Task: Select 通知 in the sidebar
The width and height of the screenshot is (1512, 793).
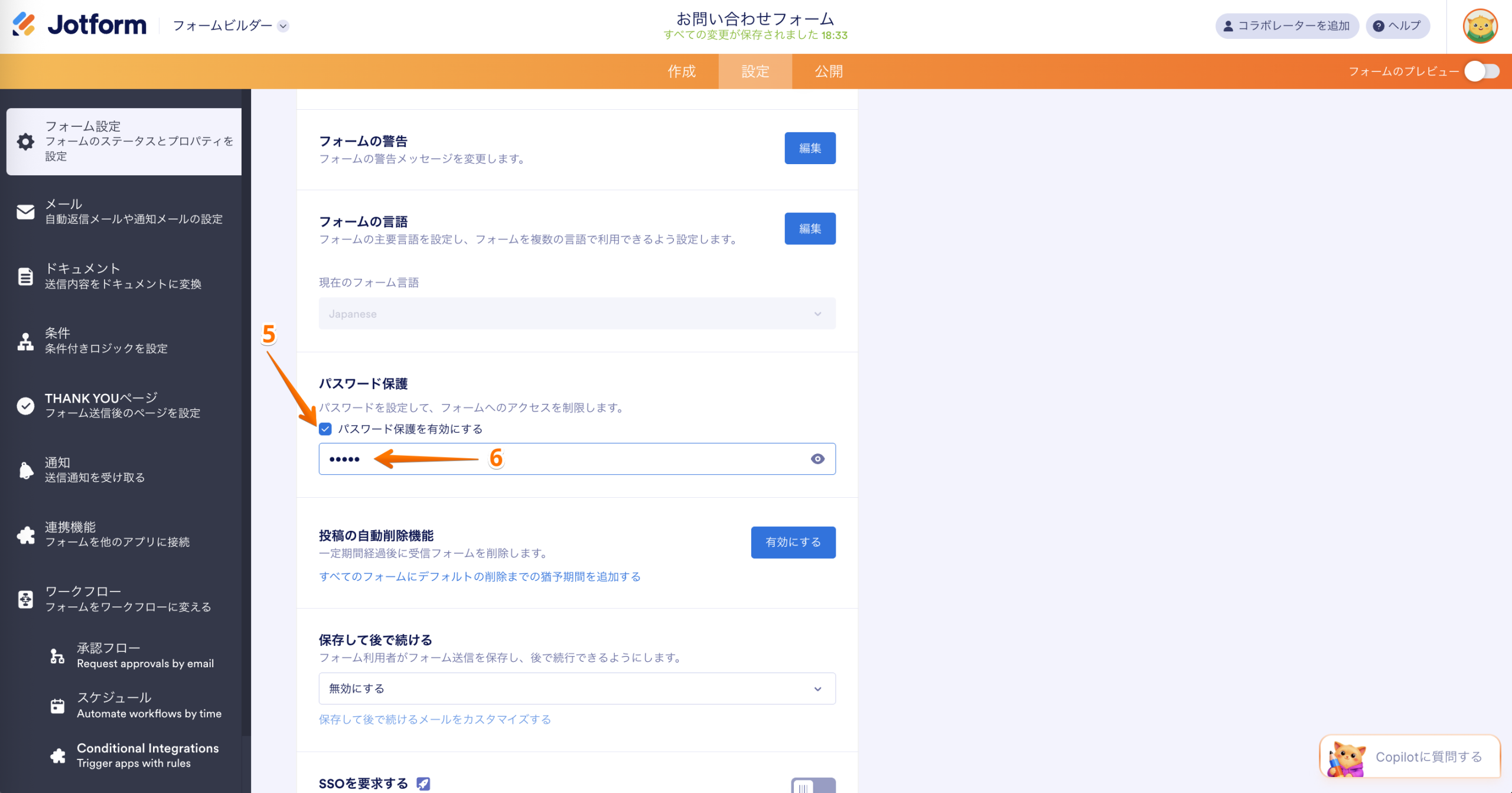Action: [x=124, y=471]
